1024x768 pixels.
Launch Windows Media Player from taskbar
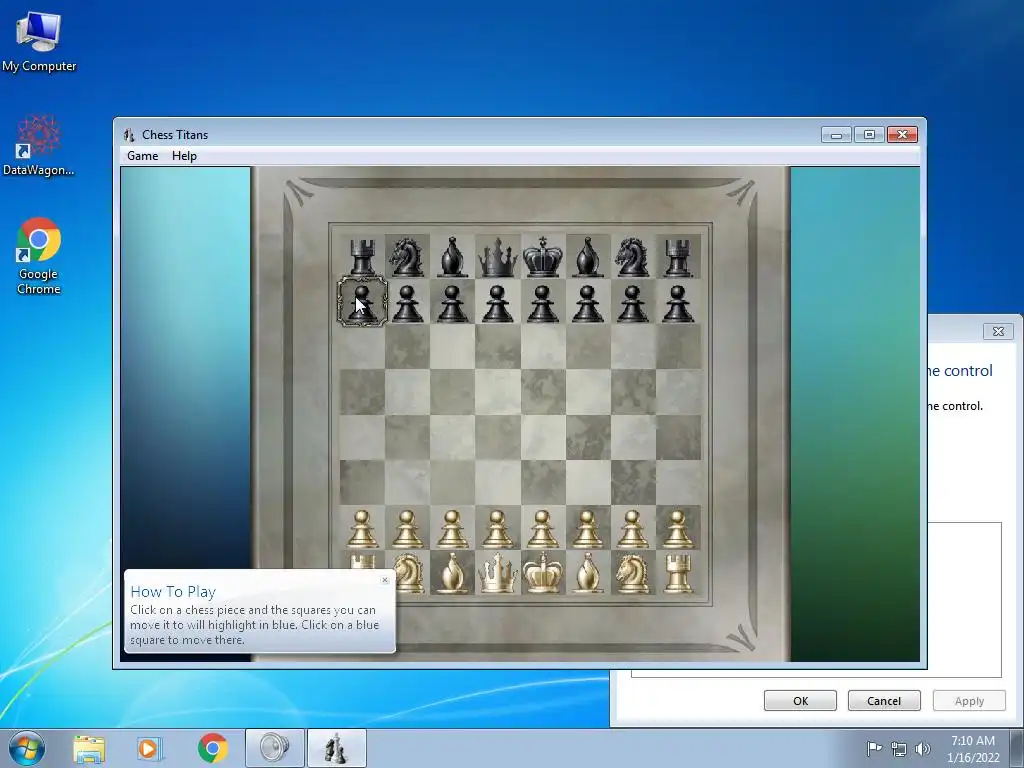click(x=150, y=748)
